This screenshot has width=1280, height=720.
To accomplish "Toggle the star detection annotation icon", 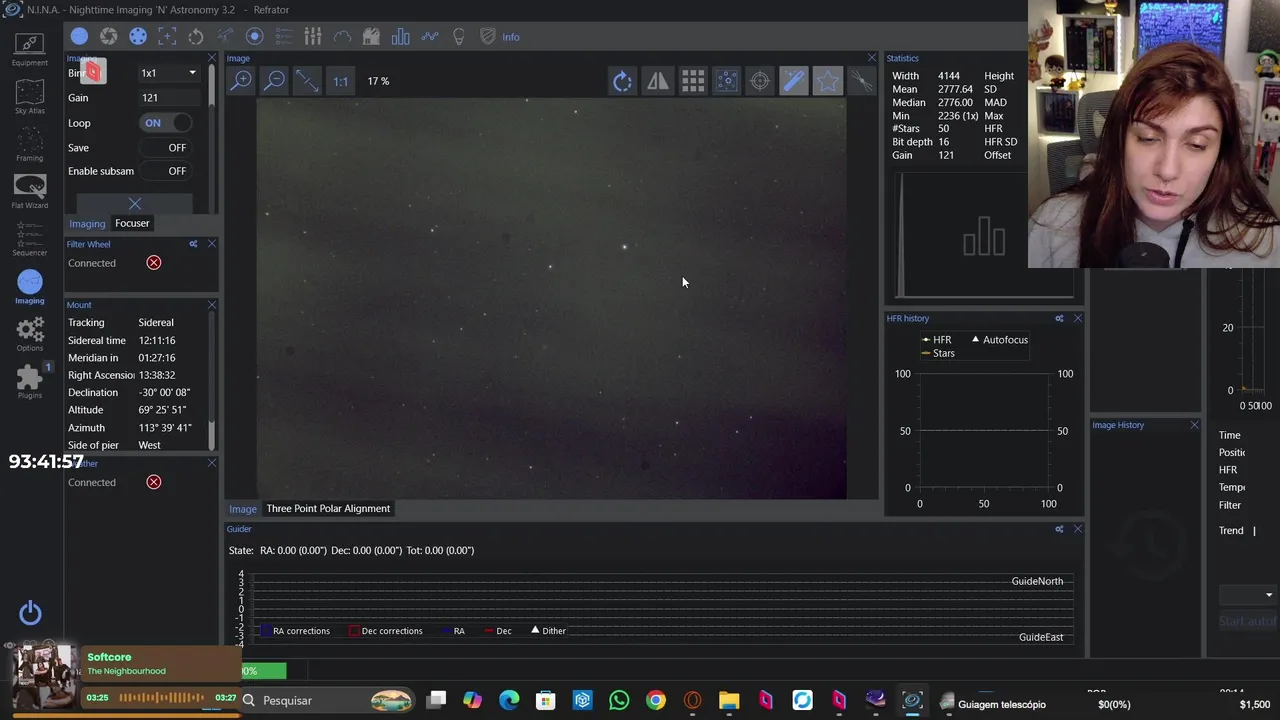I will (726, 81).
